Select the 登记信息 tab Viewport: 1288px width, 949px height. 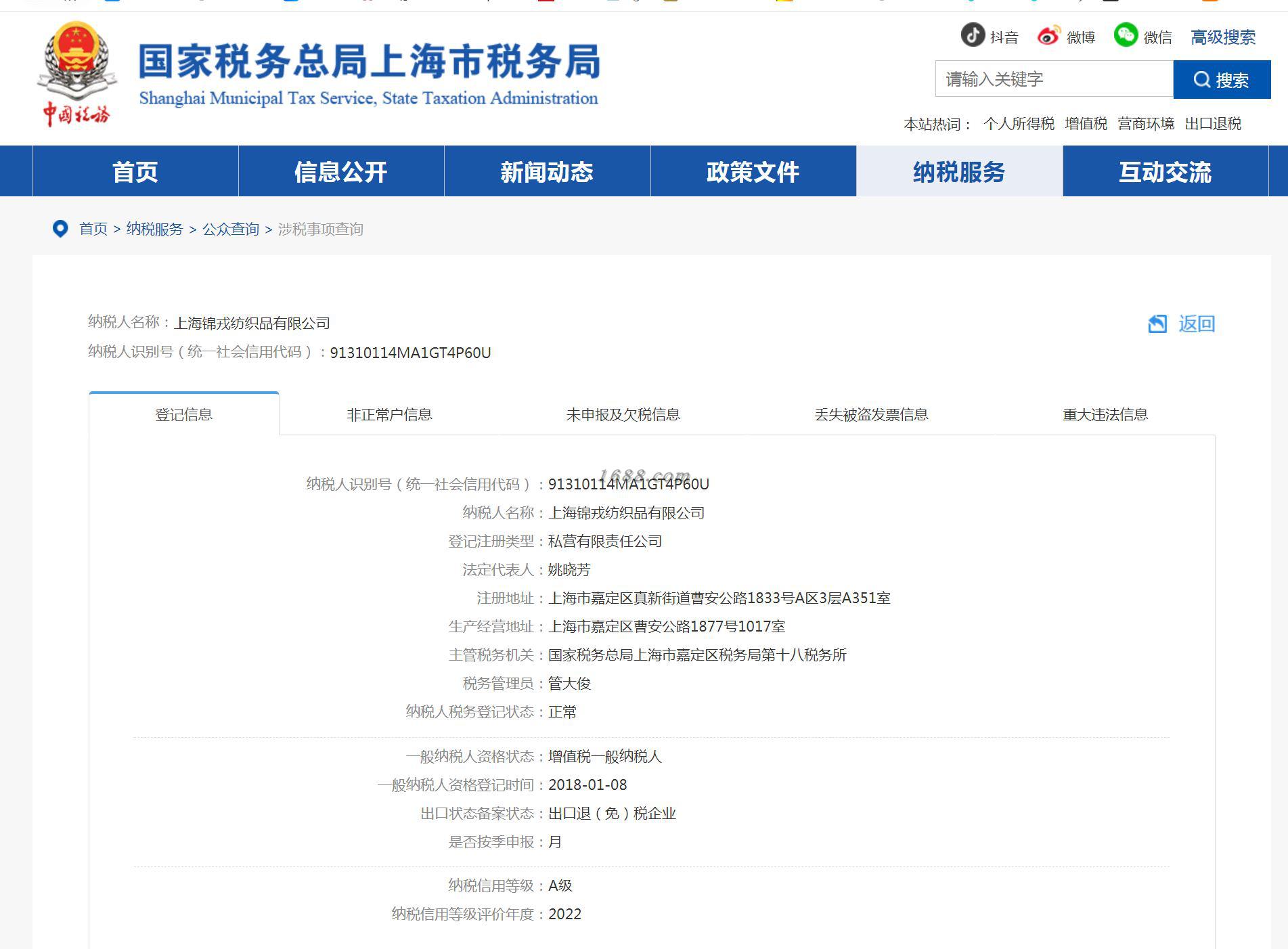tap(184, 414)
